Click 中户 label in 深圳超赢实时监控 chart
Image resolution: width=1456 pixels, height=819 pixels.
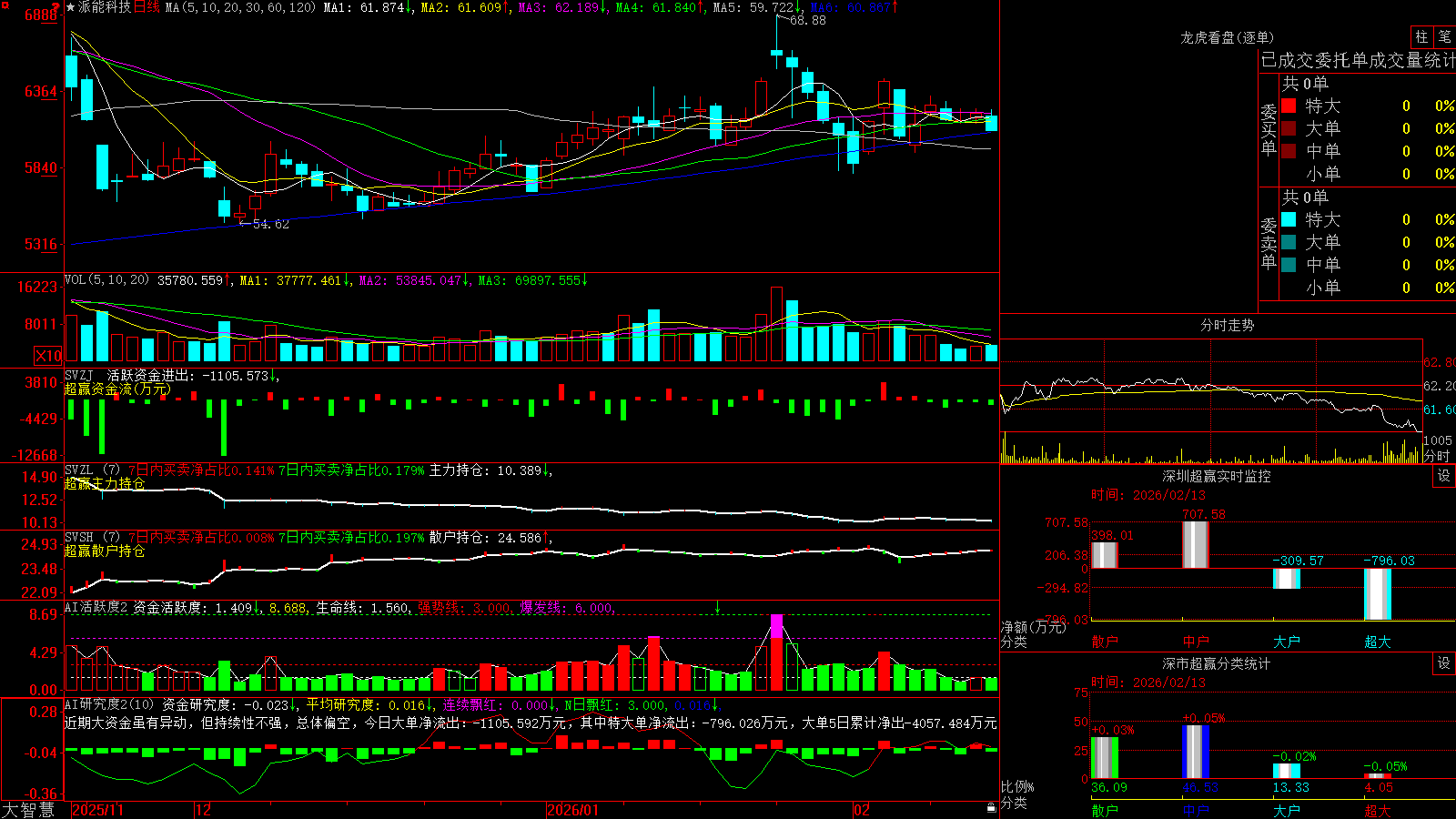1195,642
